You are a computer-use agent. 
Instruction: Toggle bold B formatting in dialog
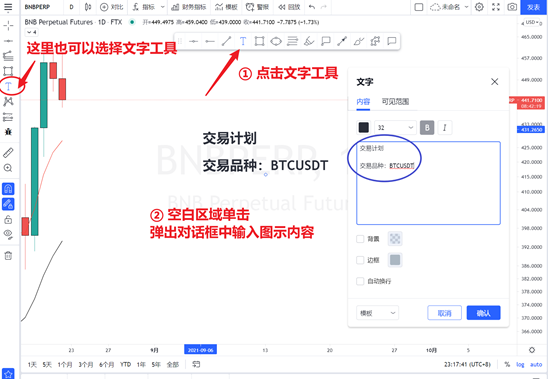pos(427,128)
